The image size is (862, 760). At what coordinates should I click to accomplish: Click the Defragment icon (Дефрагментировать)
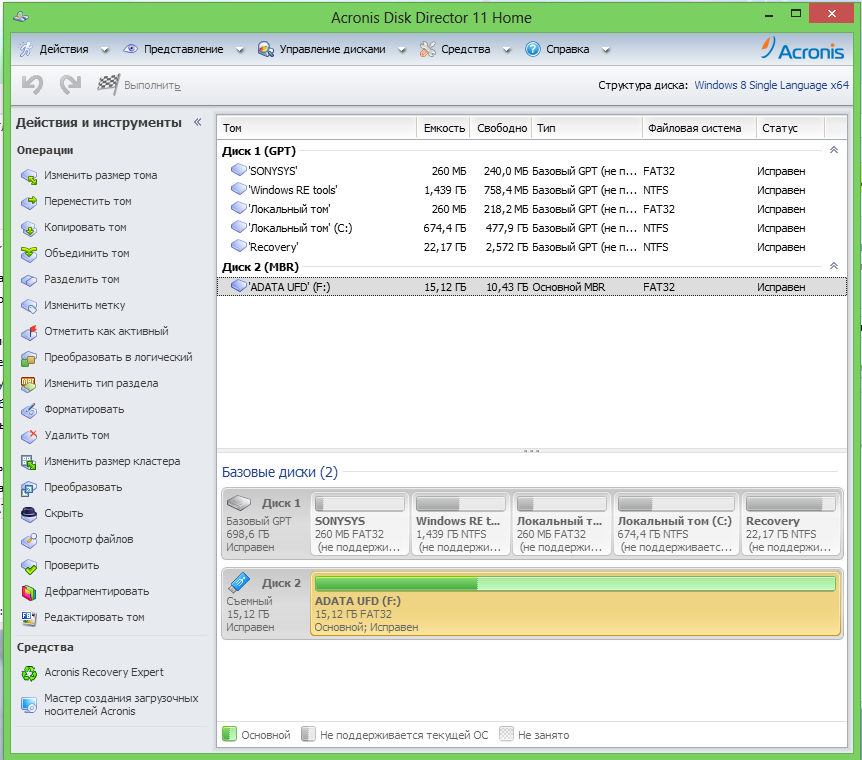pyautogui.click(x=29, y=592)
